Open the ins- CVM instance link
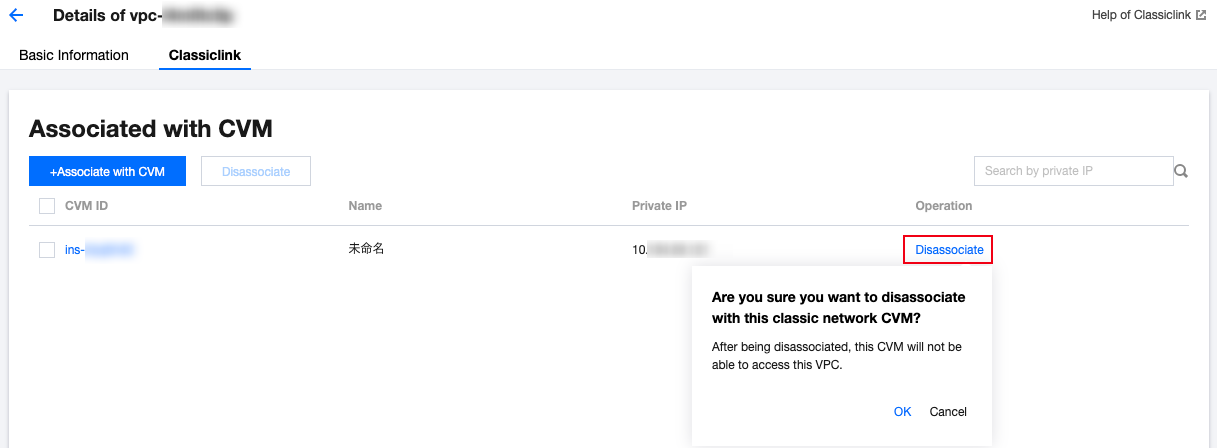The width and height of the screenshot is (1217, 448). point(99,250)
